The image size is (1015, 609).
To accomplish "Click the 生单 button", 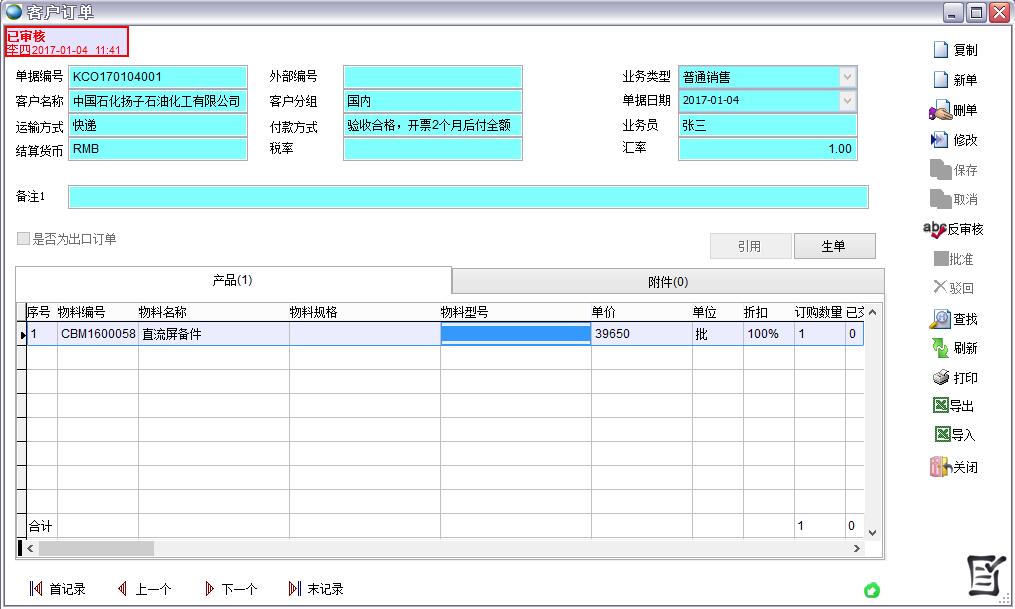I will point(834,246).
